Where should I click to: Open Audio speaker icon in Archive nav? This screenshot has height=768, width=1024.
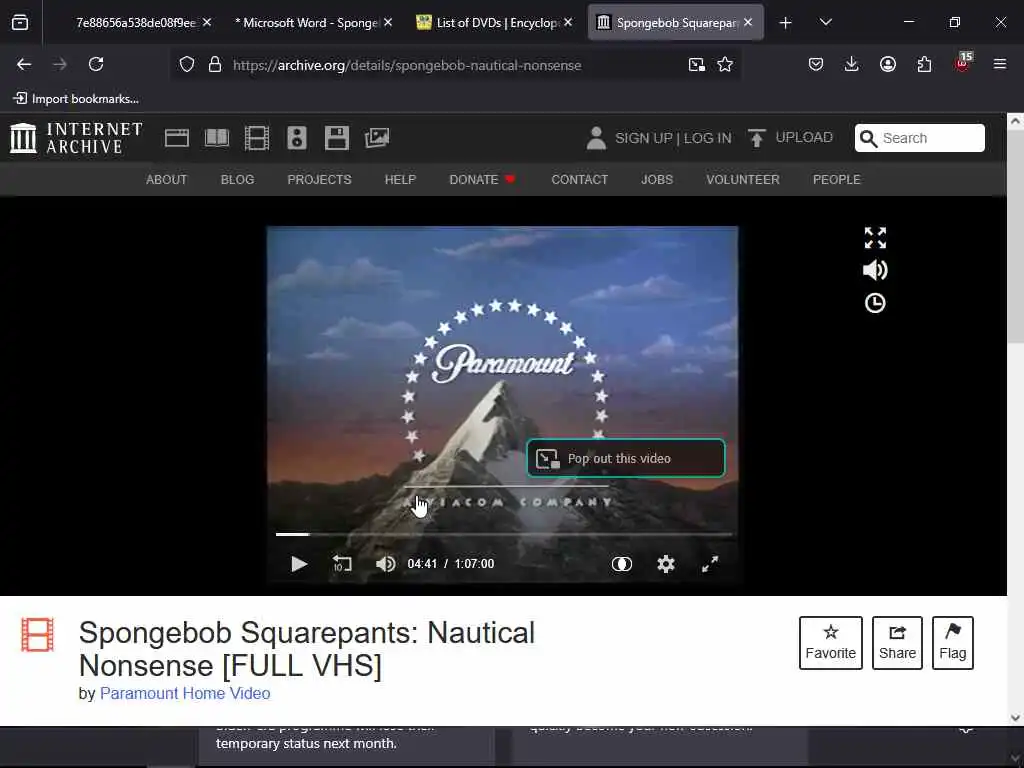tap(296, 138)
